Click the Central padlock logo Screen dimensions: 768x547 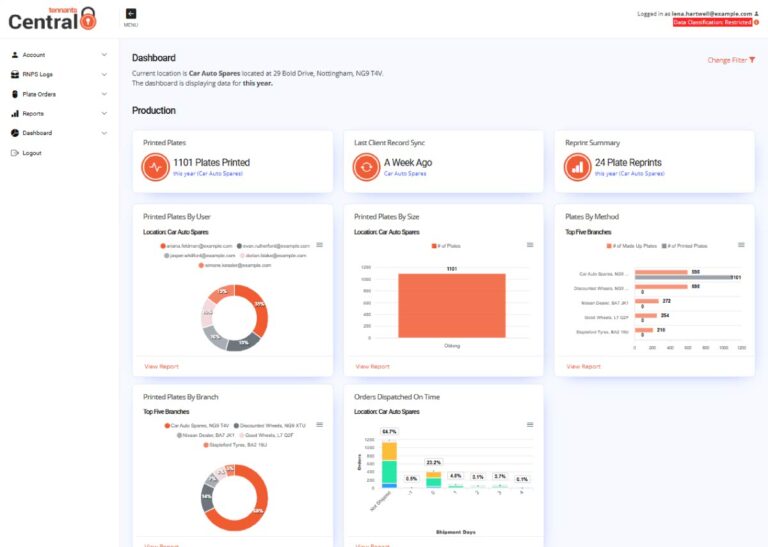(x=52, y=19)
